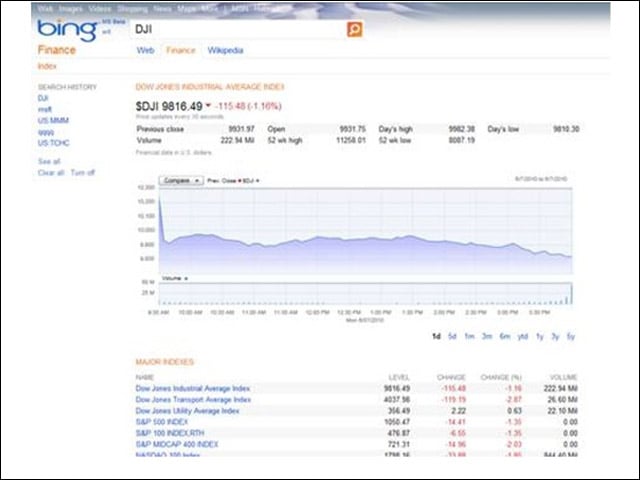Image resolution: width=640 pixels, height=480 pixels.
Task: Open Shopping in the top navigation bar
Action: click(132, 9)
